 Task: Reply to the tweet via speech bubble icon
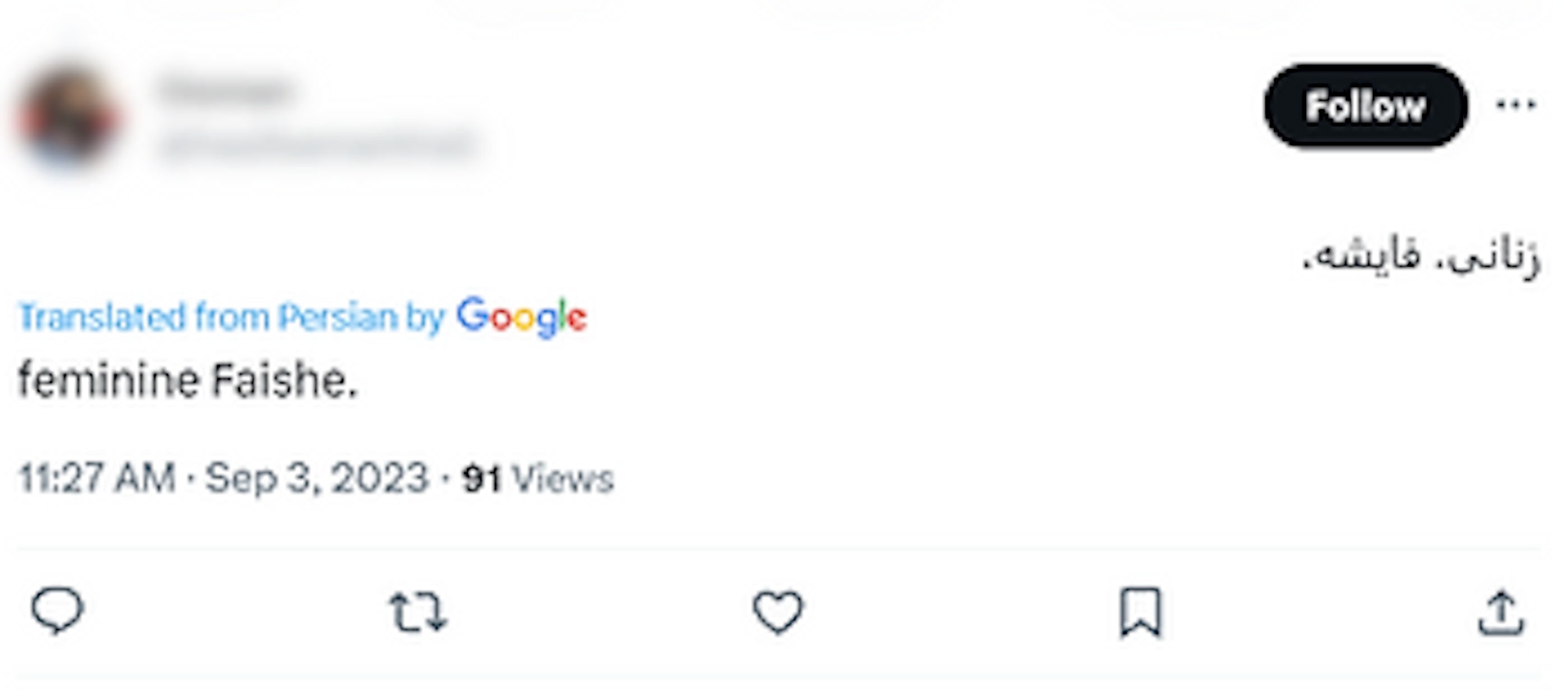pyautogui.click(x=57, y=611)
